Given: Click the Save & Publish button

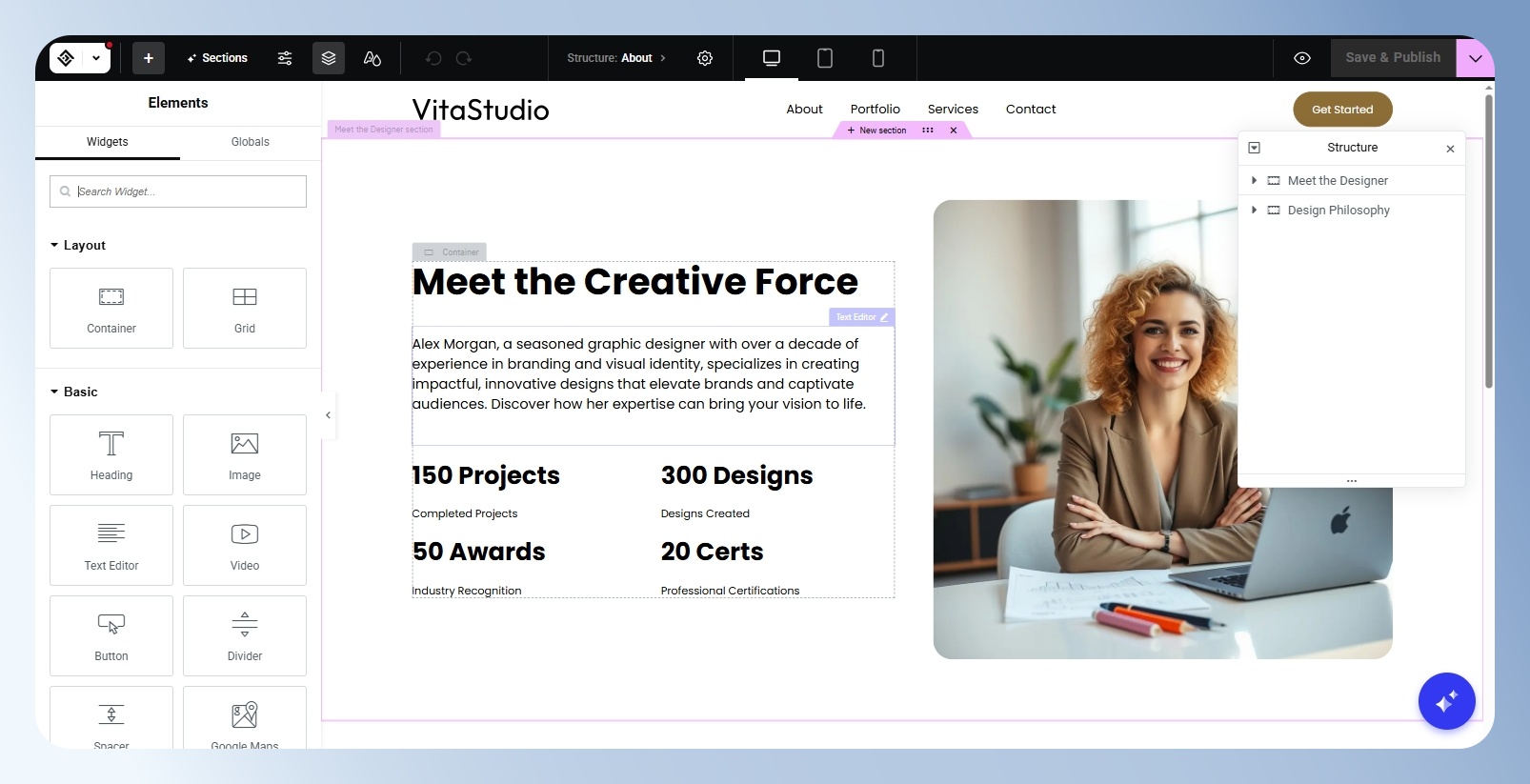Looking at the screenshot, I should point(1393,58).
